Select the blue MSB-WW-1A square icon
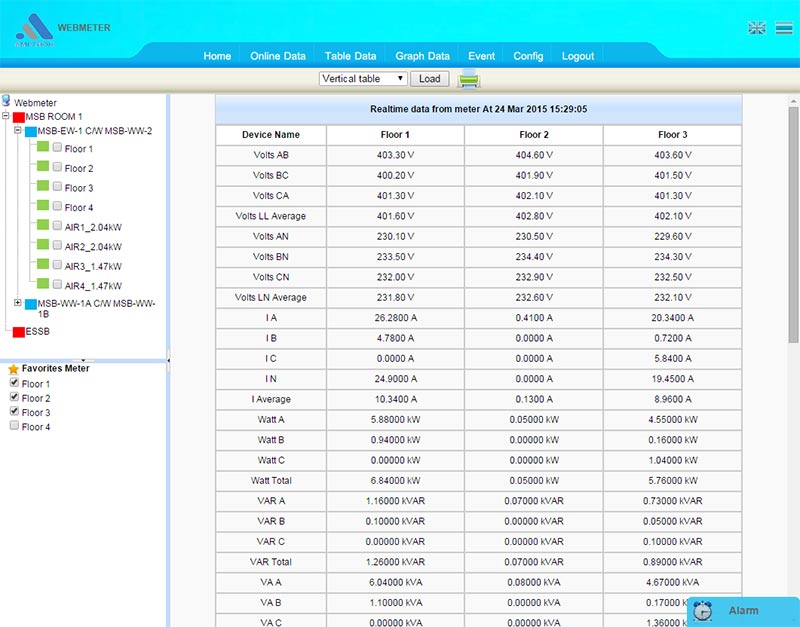Viewport: 800px width, 627px height. (31, 305)
